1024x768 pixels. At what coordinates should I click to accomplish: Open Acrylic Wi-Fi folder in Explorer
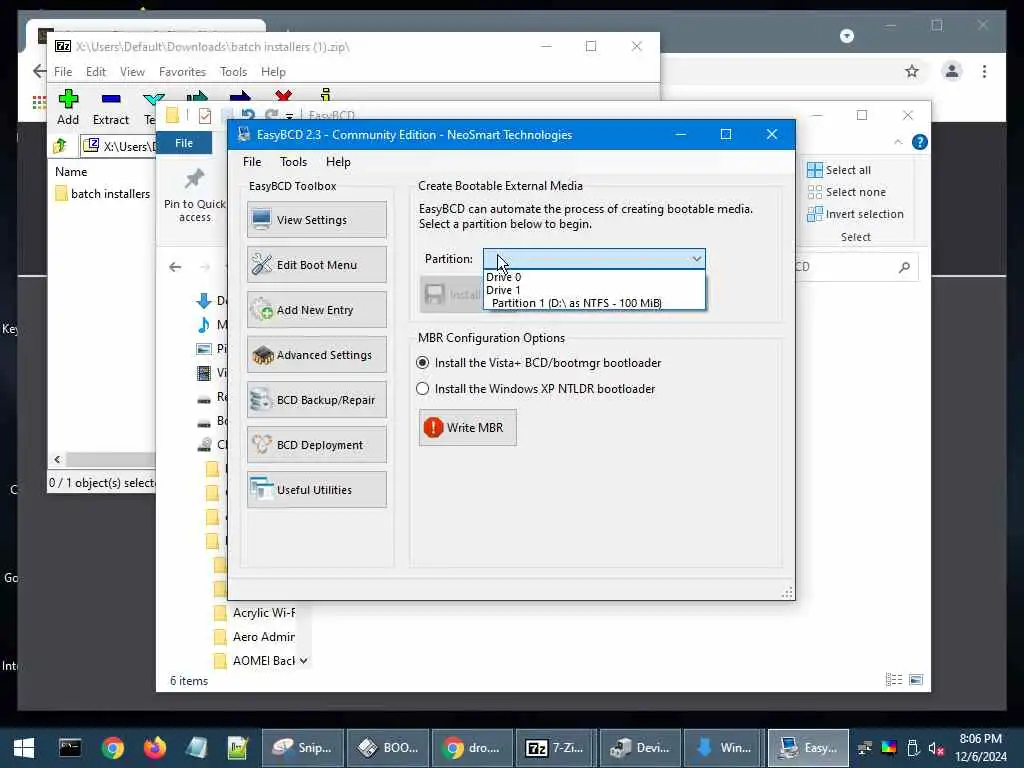pyautogui.click(x=255, y=613)
